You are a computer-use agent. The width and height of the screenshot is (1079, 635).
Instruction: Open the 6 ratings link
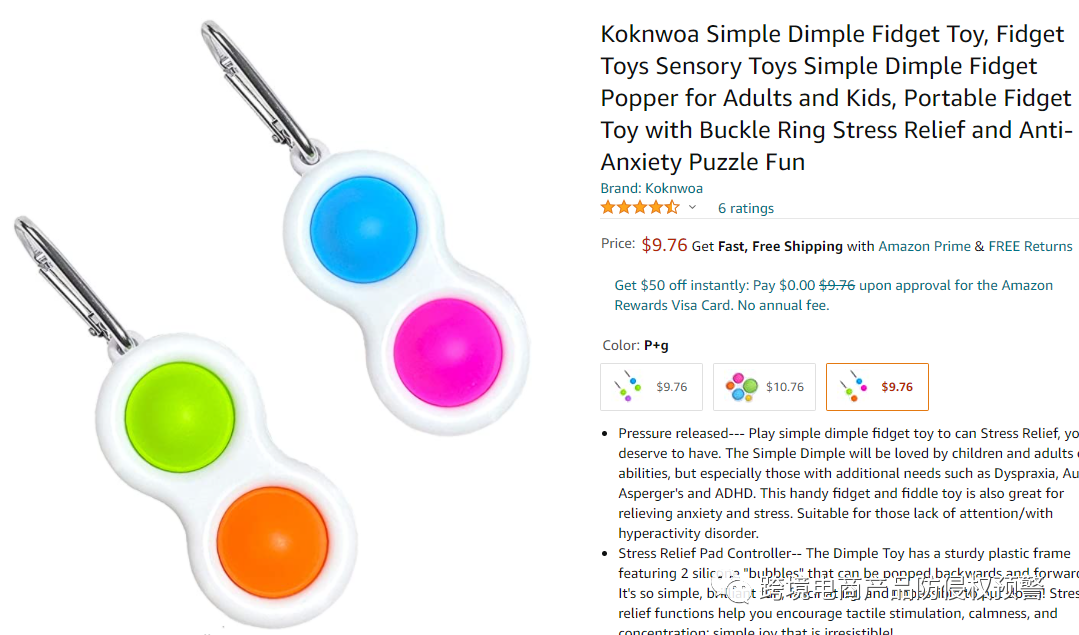pyautogui.click(x=745, y=208)
